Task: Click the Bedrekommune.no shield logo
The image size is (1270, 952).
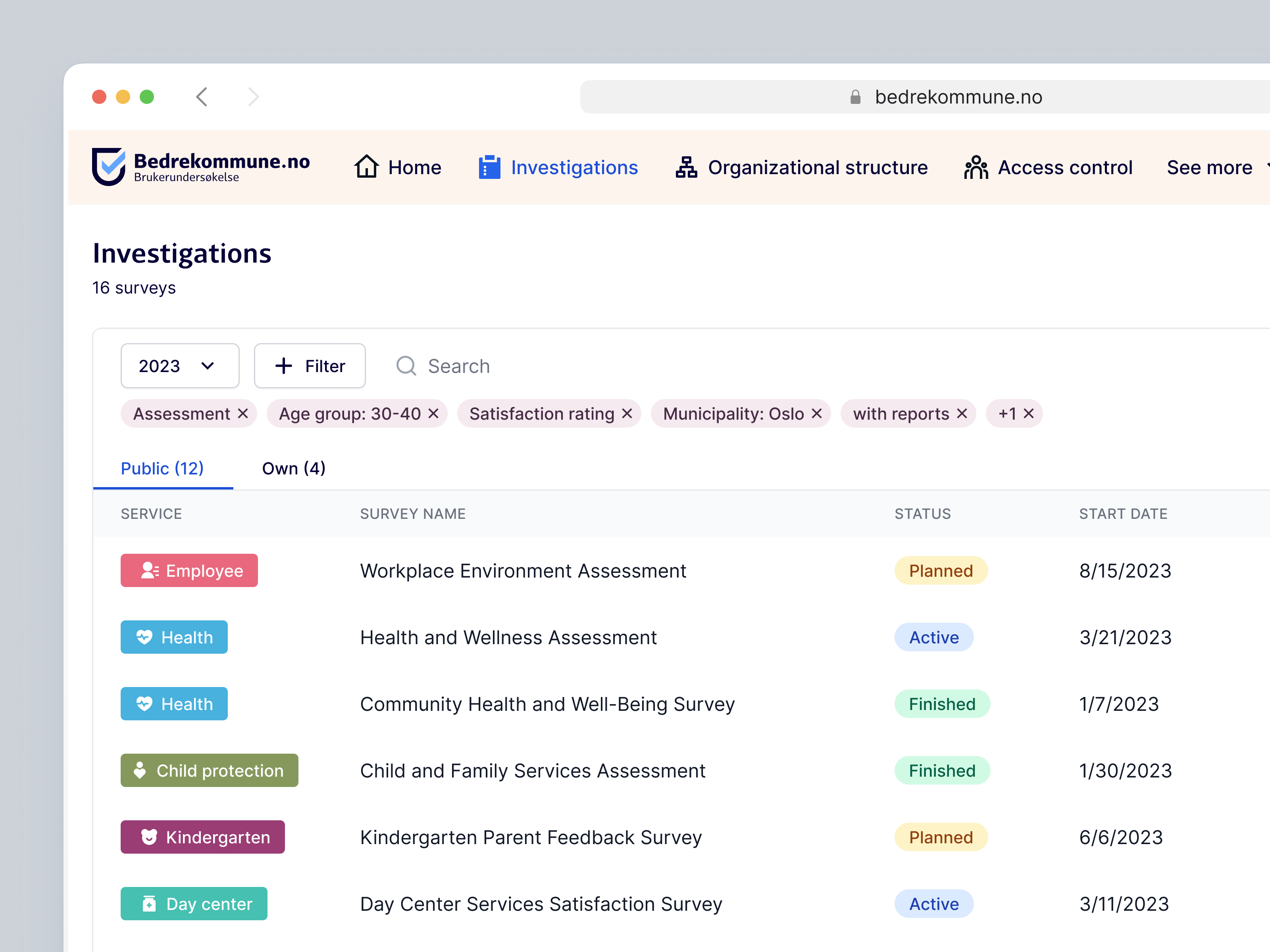Action: (x=109, y=167)
